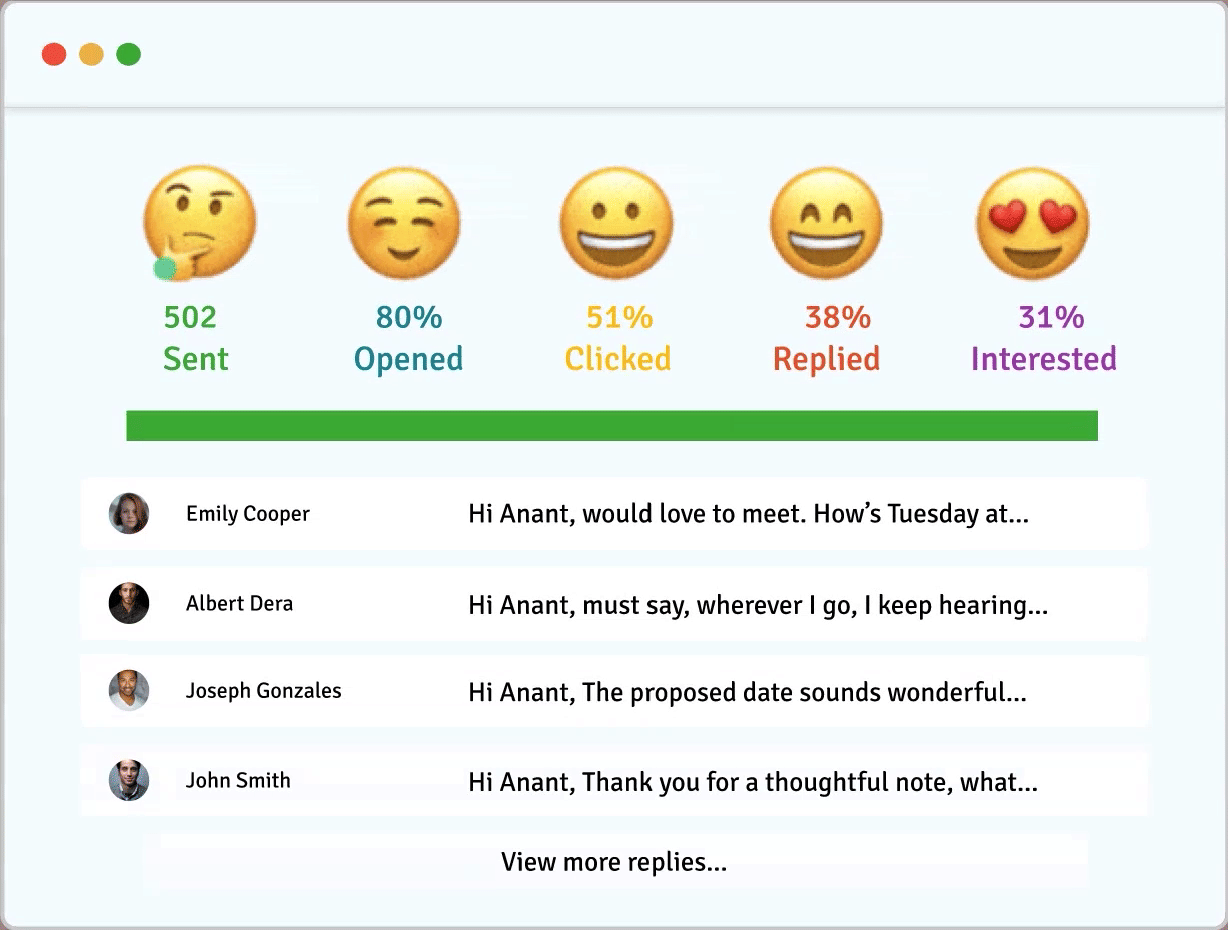Click the thinking face emoji above Sent
1228x930 pixels.
200,222
